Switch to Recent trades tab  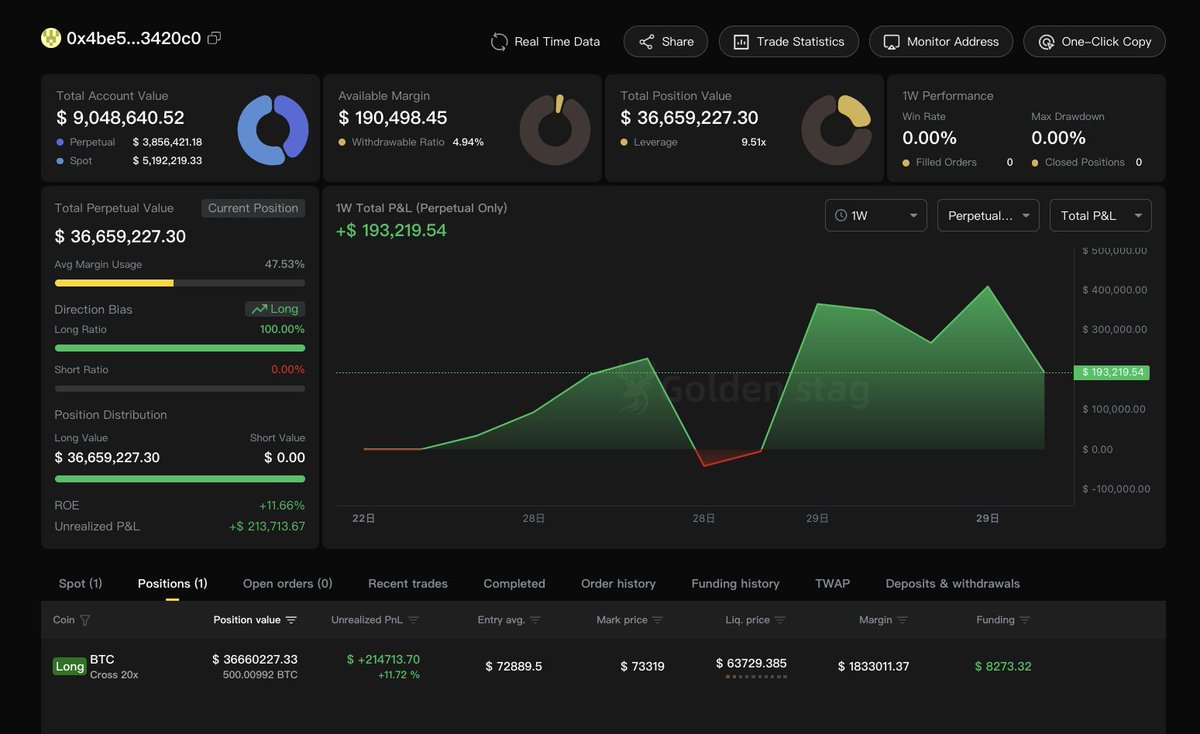click(x=408, y=583)
